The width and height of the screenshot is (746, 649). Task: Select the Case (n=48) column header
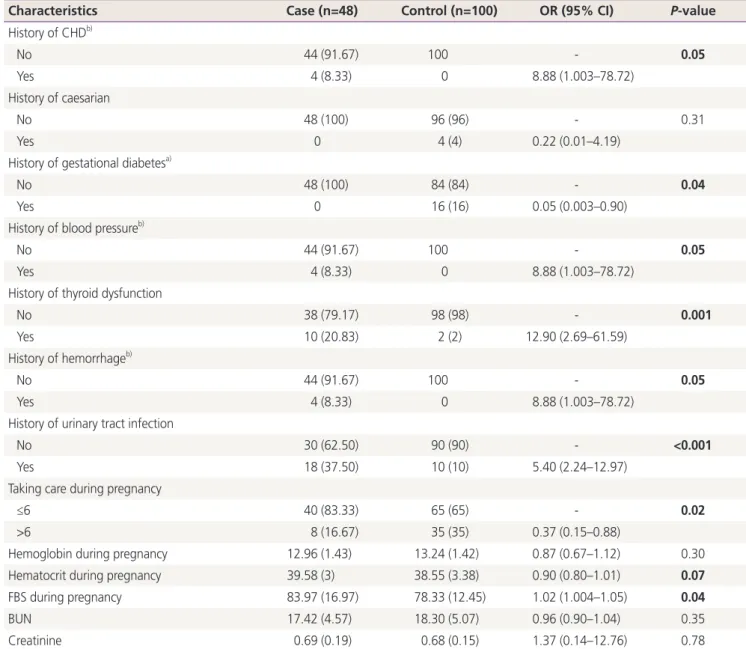click(322, 10)
